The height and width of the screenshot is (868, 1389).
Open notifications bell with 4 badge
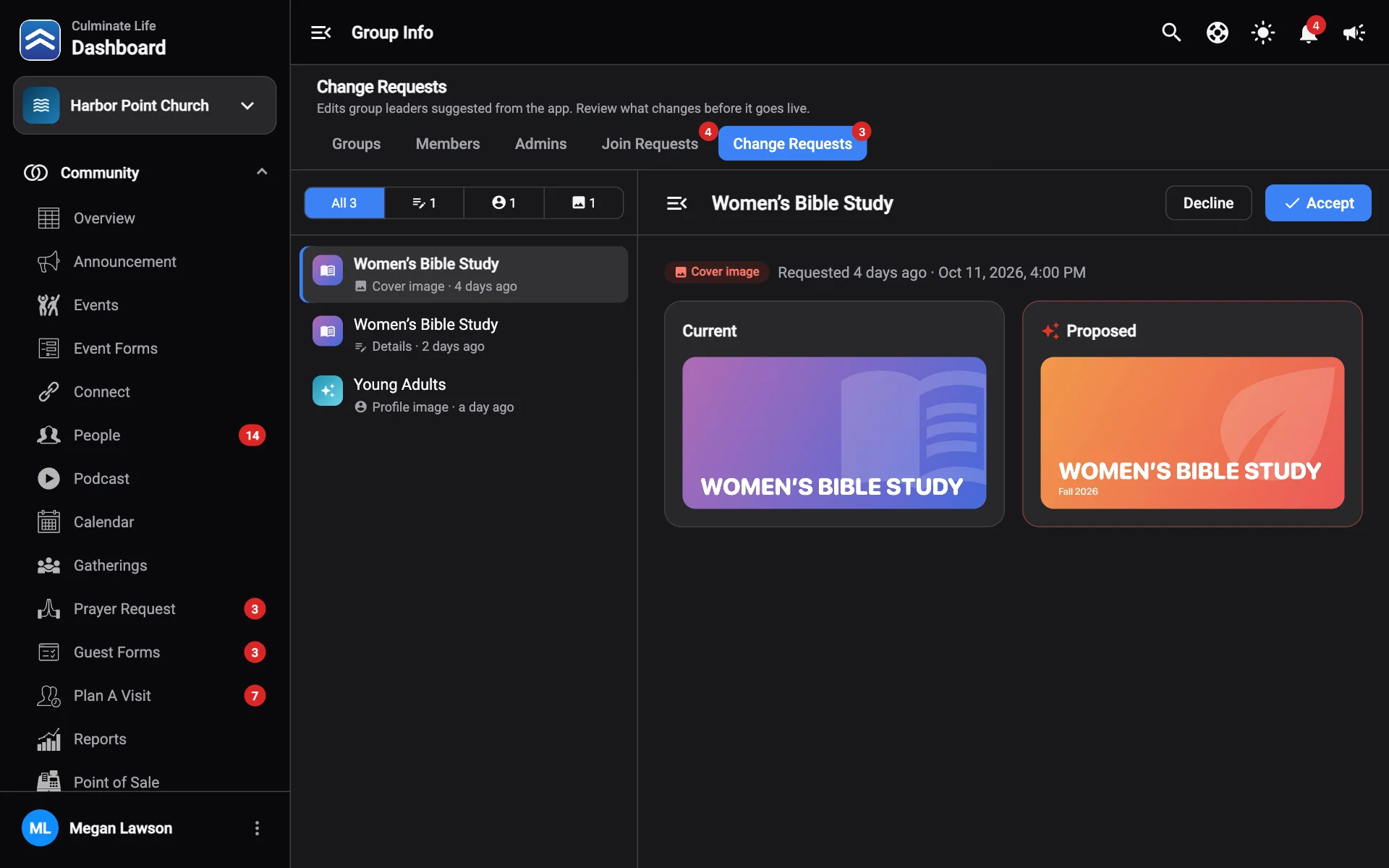pos(1309,33)
